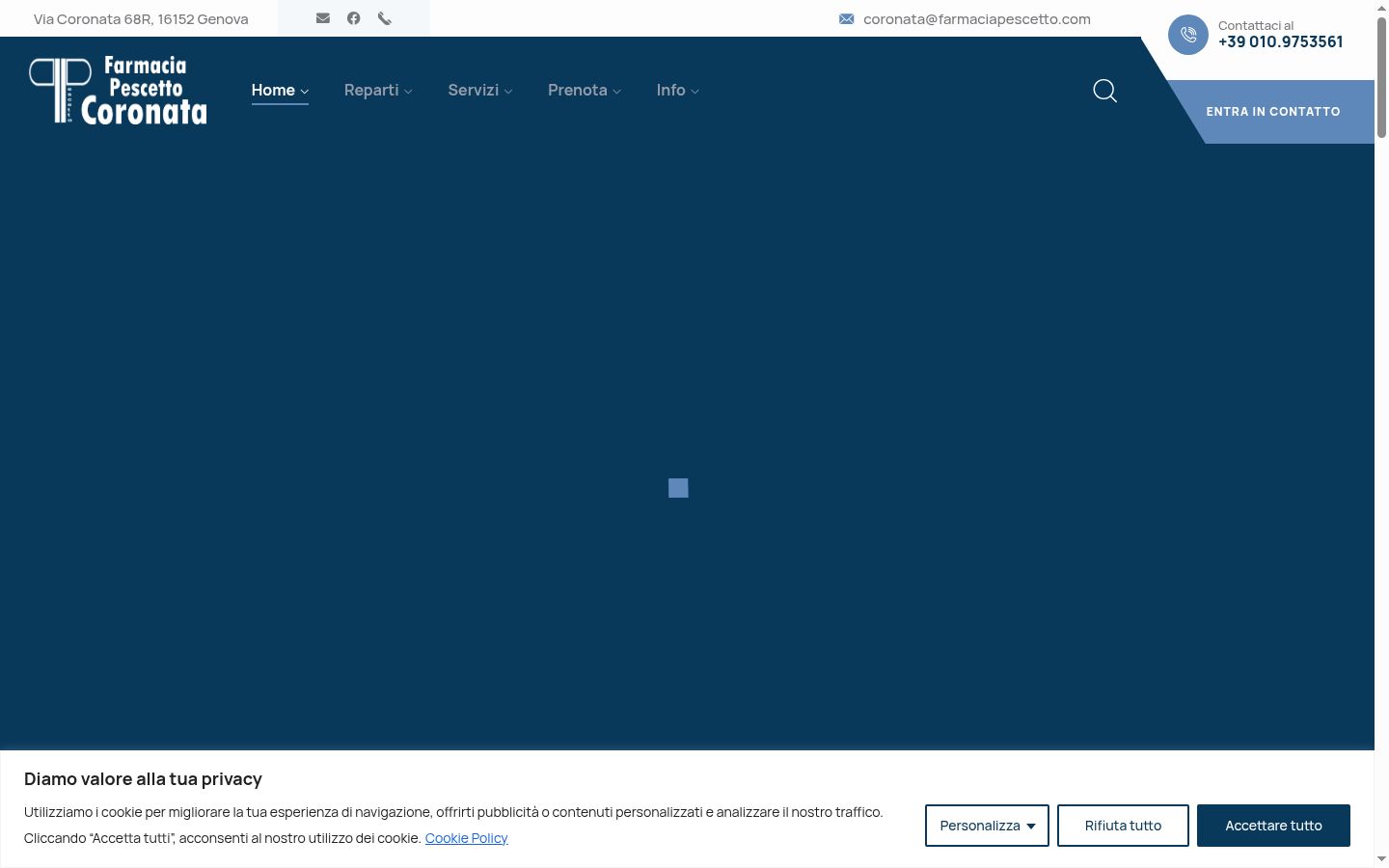Click the scrollbar down arrow
This screenshot has width=1389, height=868.
pyautogui.click(x=1381, y=859)
